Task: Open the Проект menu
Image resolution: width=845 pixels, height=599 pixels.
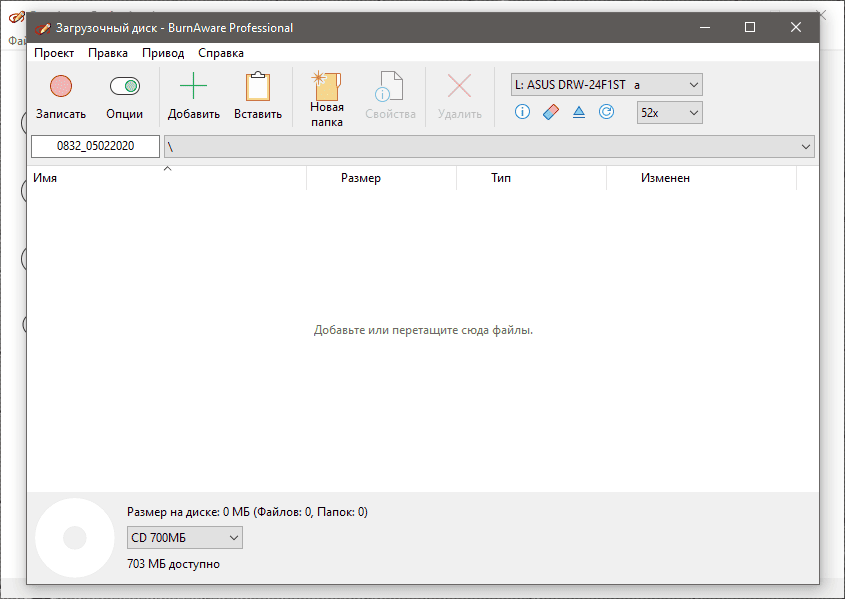Action: 54,53
